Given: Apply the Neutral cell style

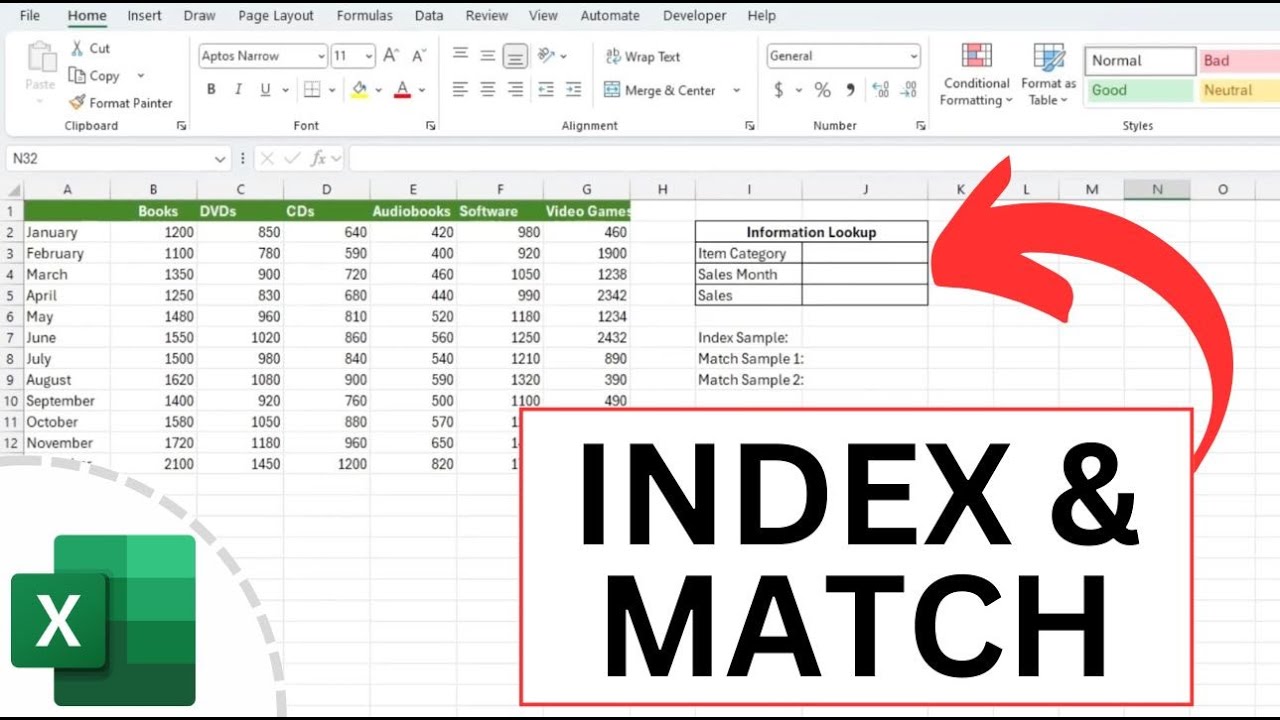Looking at the screenshot, I should coord(1239,90).
